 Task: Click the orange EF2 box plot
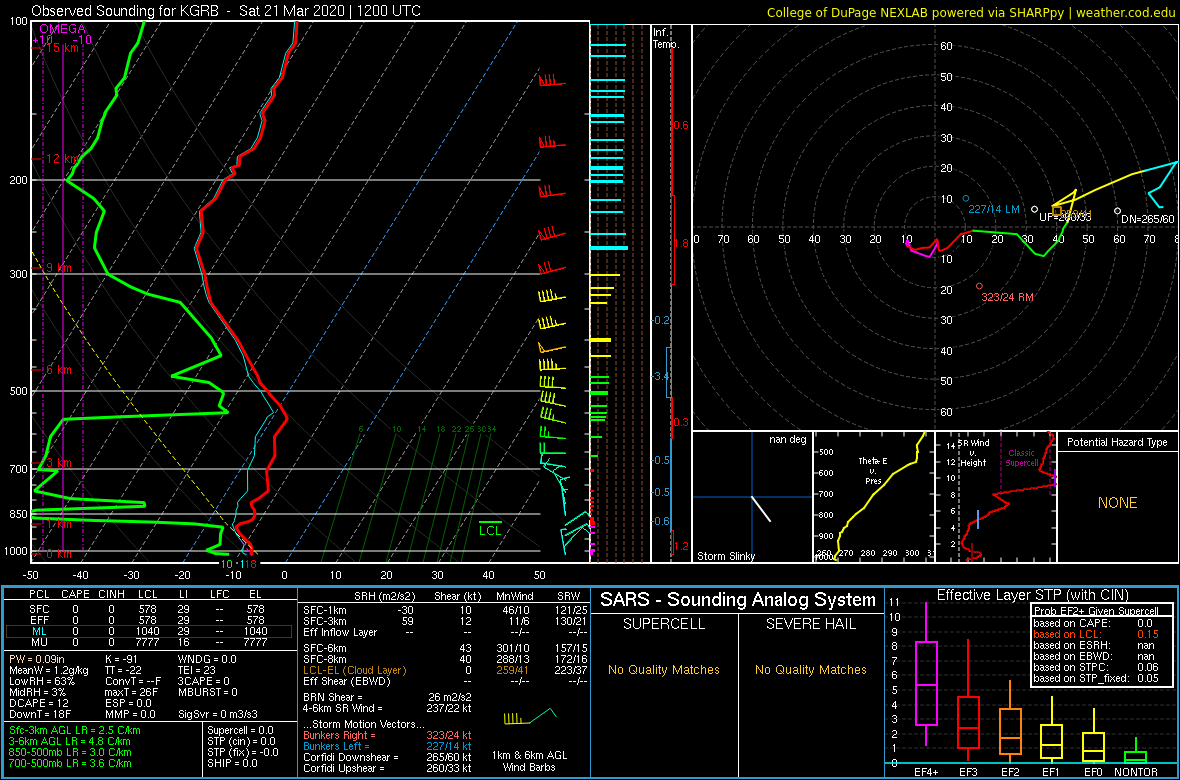pyautogui.click(x=1010, y=723)
